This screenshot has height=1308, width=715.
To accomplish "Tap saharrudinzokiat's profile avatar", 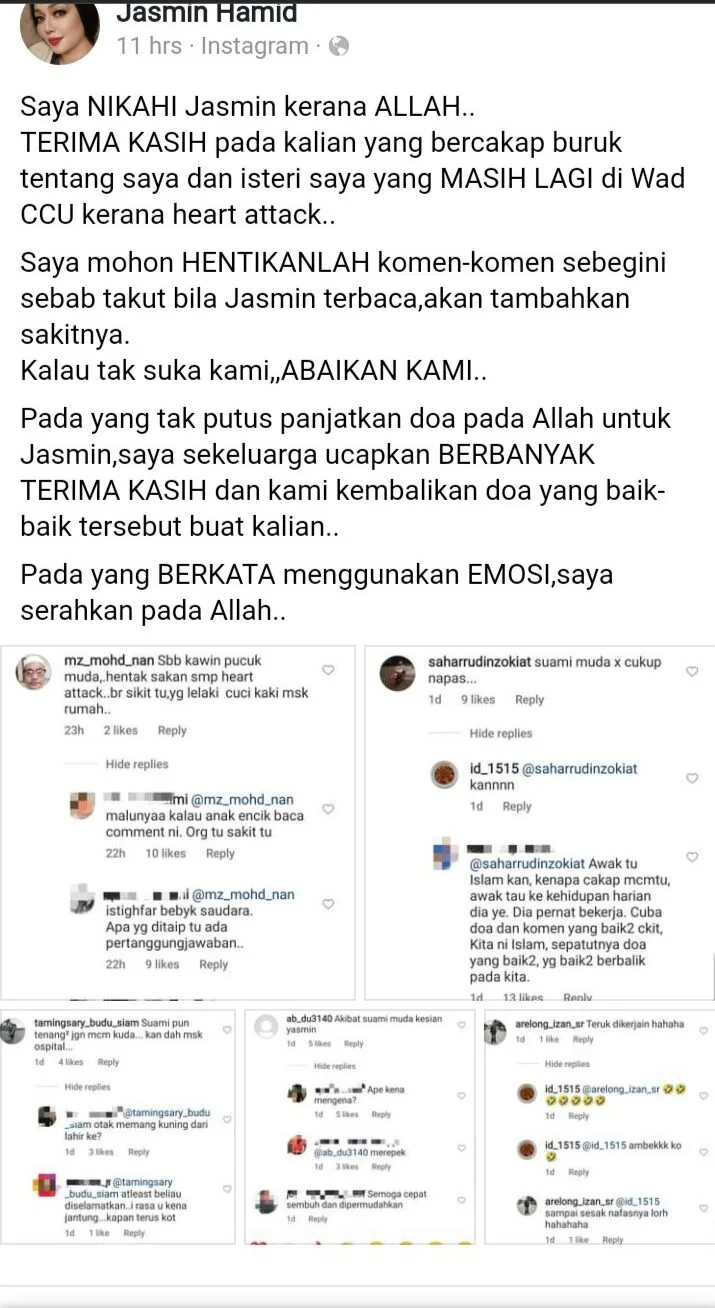I will pos(399,671).
